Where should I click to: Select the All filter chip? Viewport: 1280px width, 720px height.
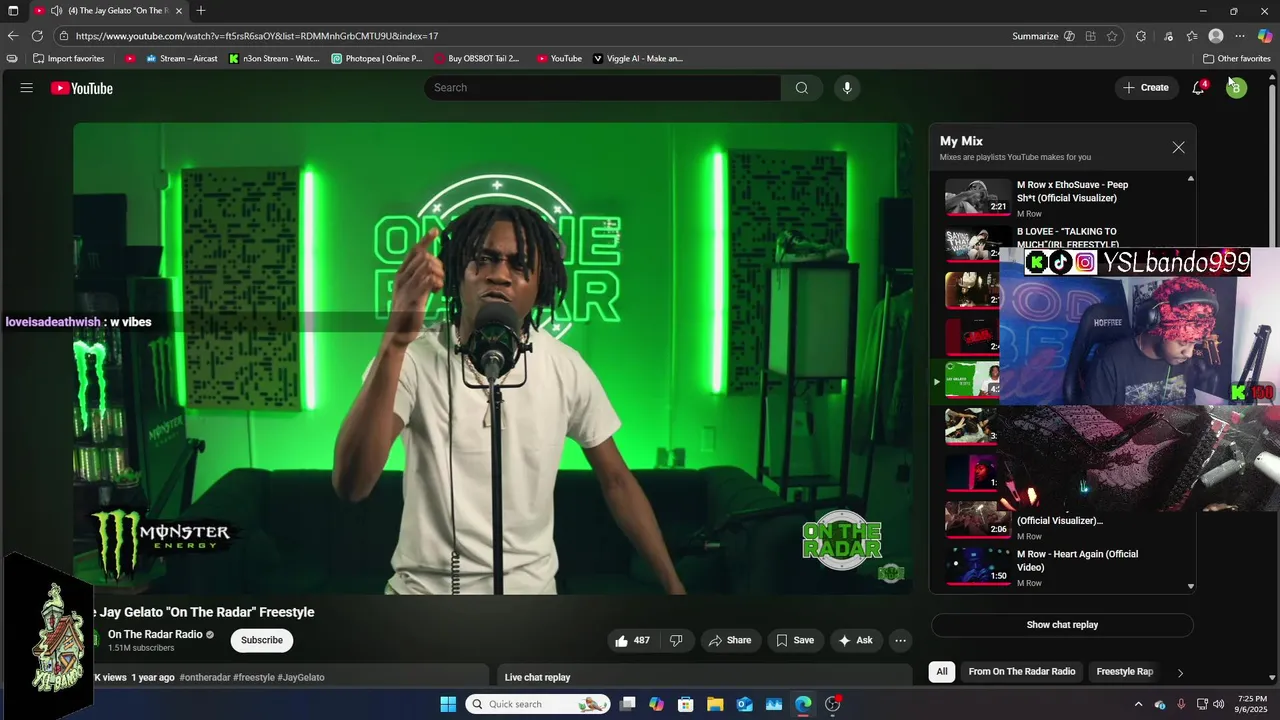[942, 672]
